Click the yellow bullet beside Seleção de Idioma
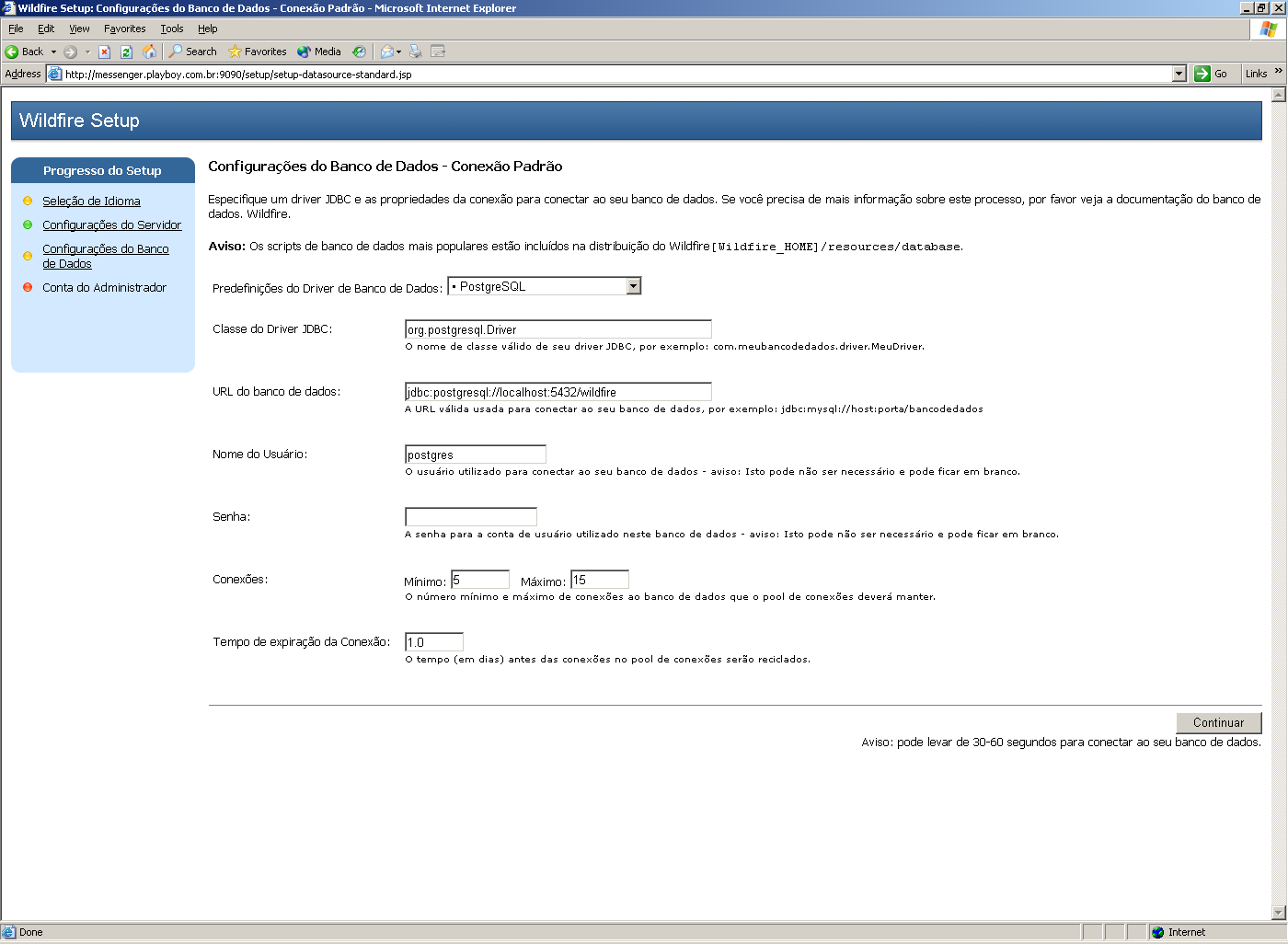The height and width of the screenshot is (944, 1288). click(x=28, y=201)
